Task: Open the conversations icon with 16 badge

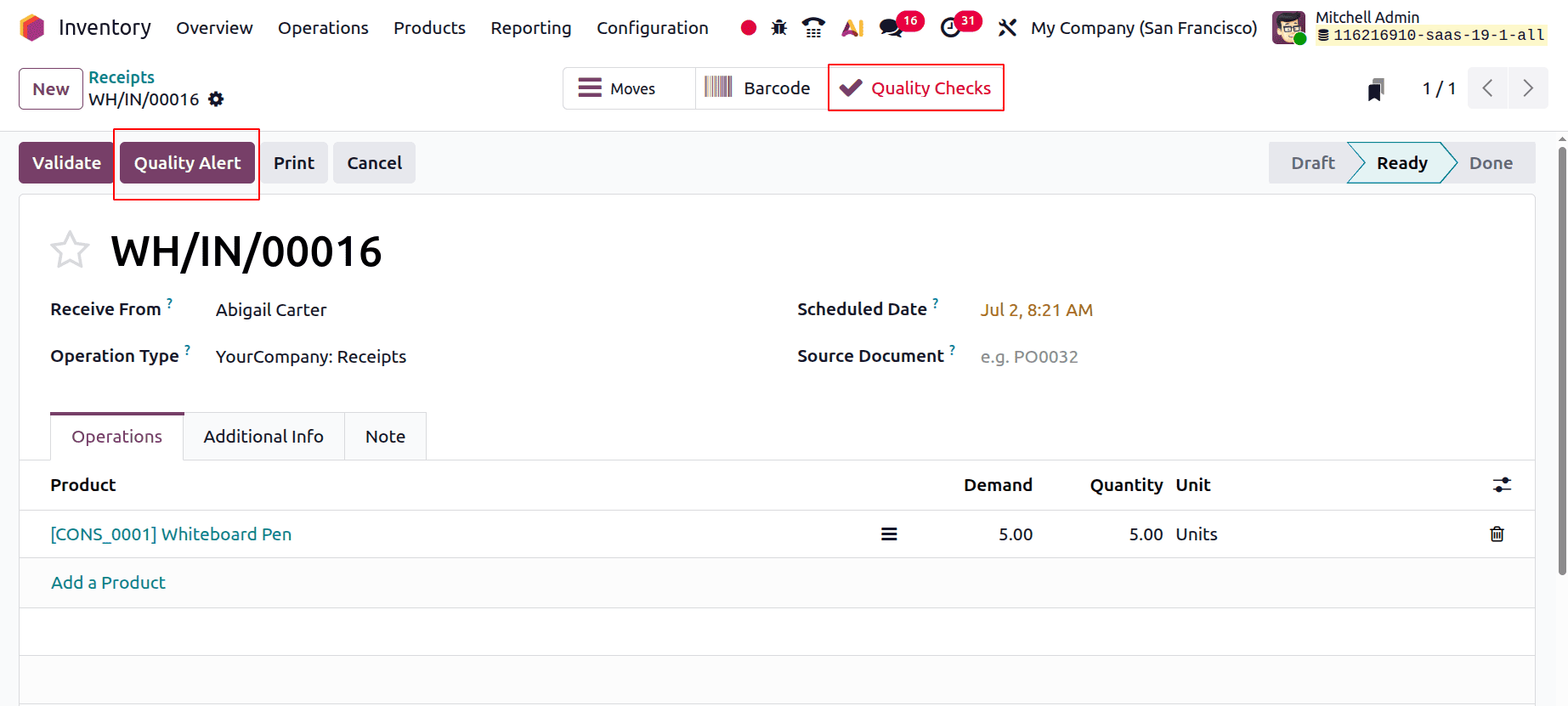Action: 892,28
